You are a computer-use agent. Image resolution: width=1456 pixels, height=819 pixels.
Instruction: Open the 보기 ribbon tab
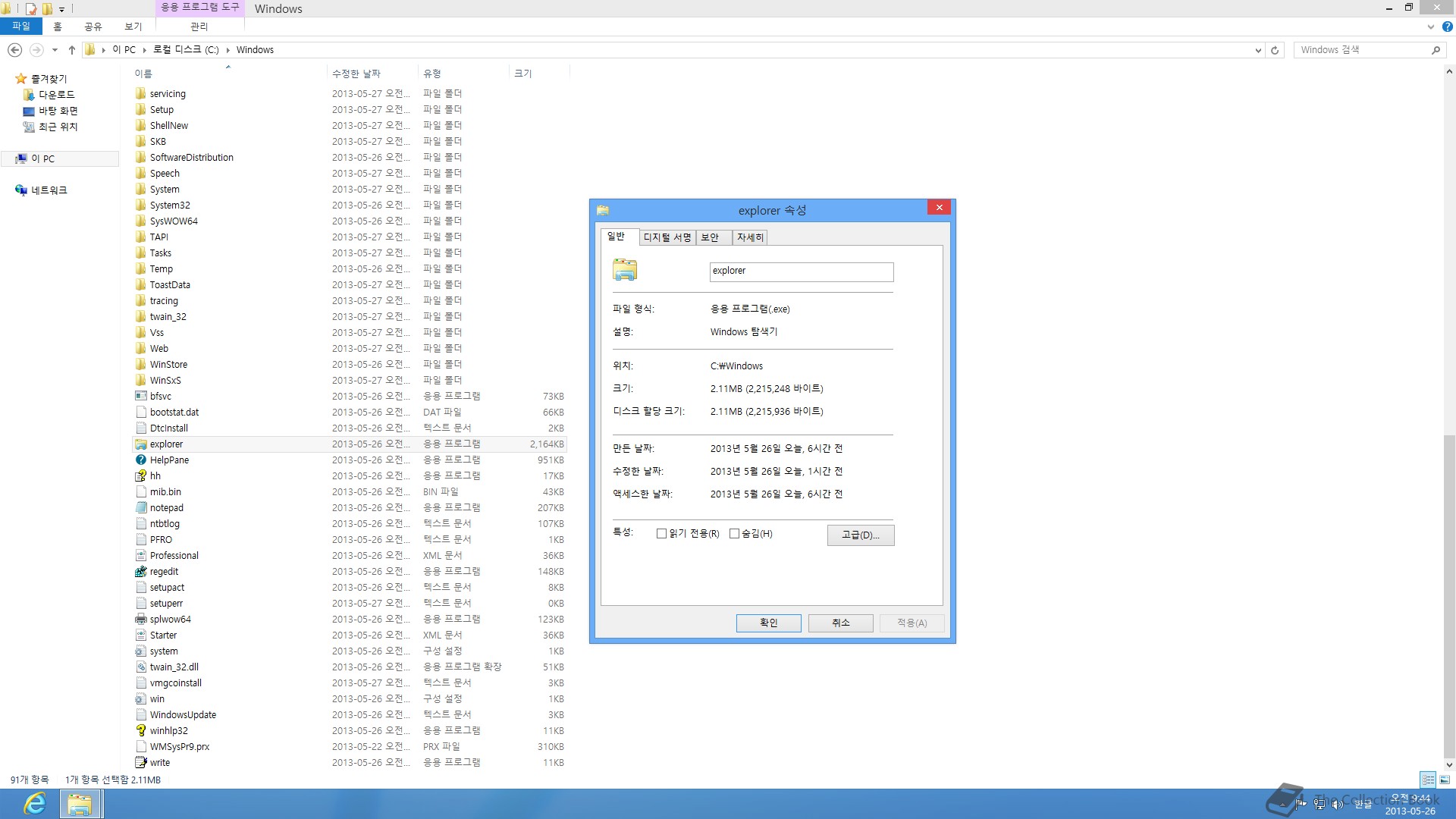(133, 27)
